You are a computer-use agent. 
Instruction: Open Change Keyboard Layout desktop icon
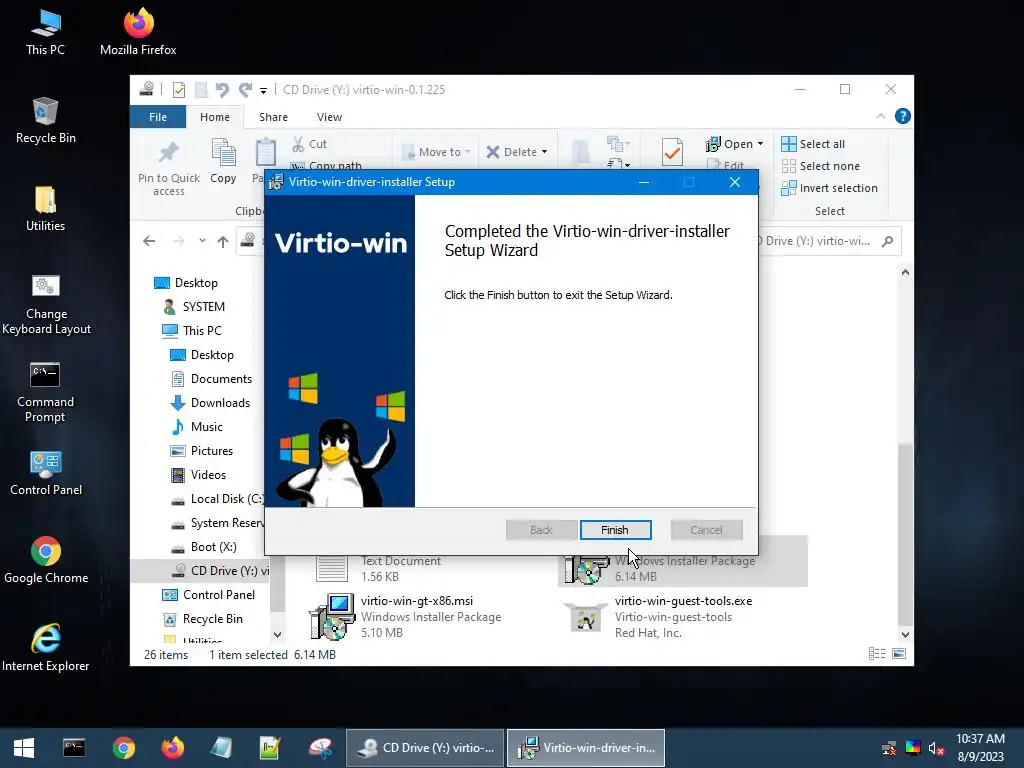(46, 305)
